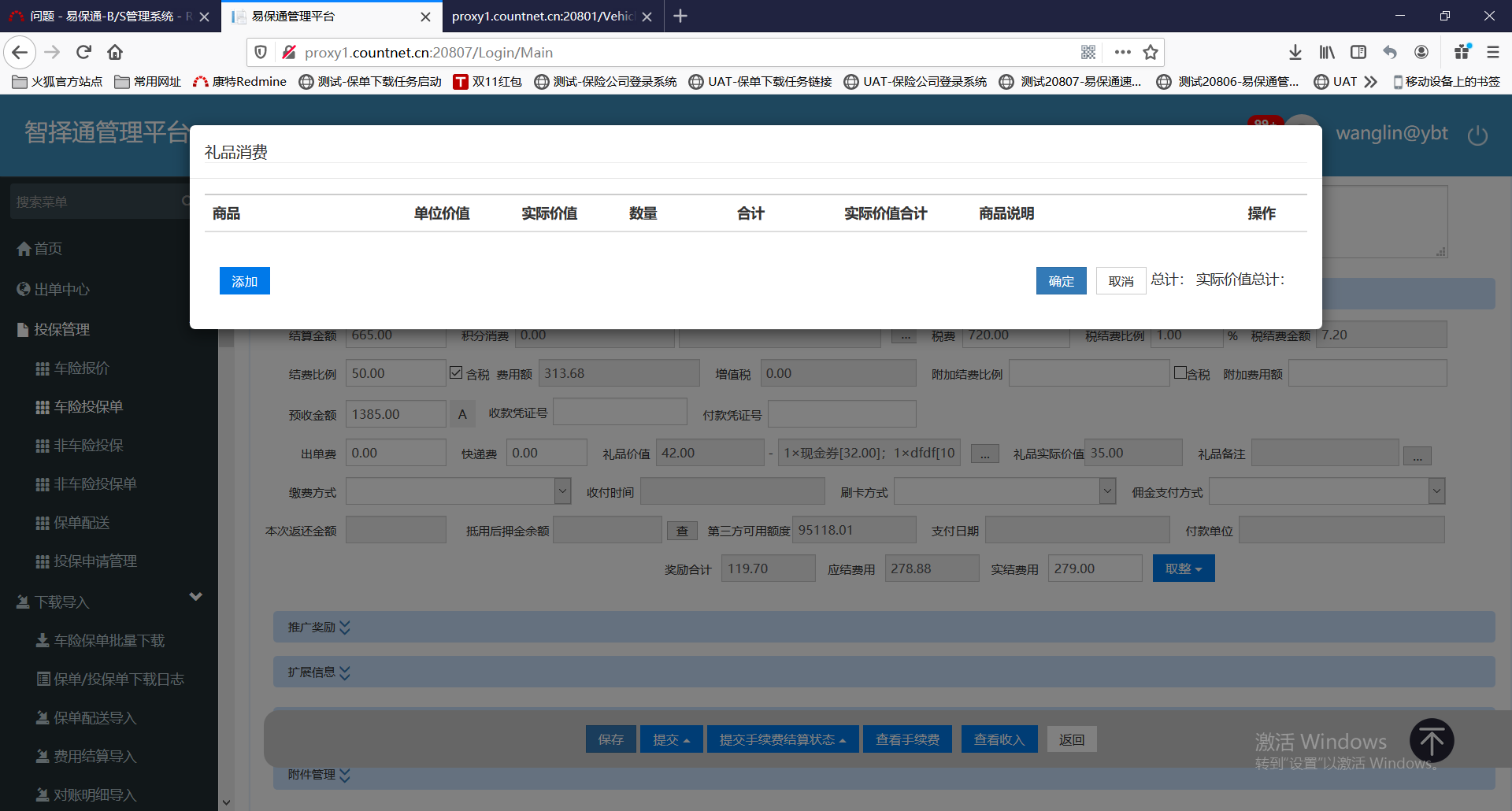1512x811 pixels.
Task: Click the logout power icon
Action: click(x=1477, y=135)
